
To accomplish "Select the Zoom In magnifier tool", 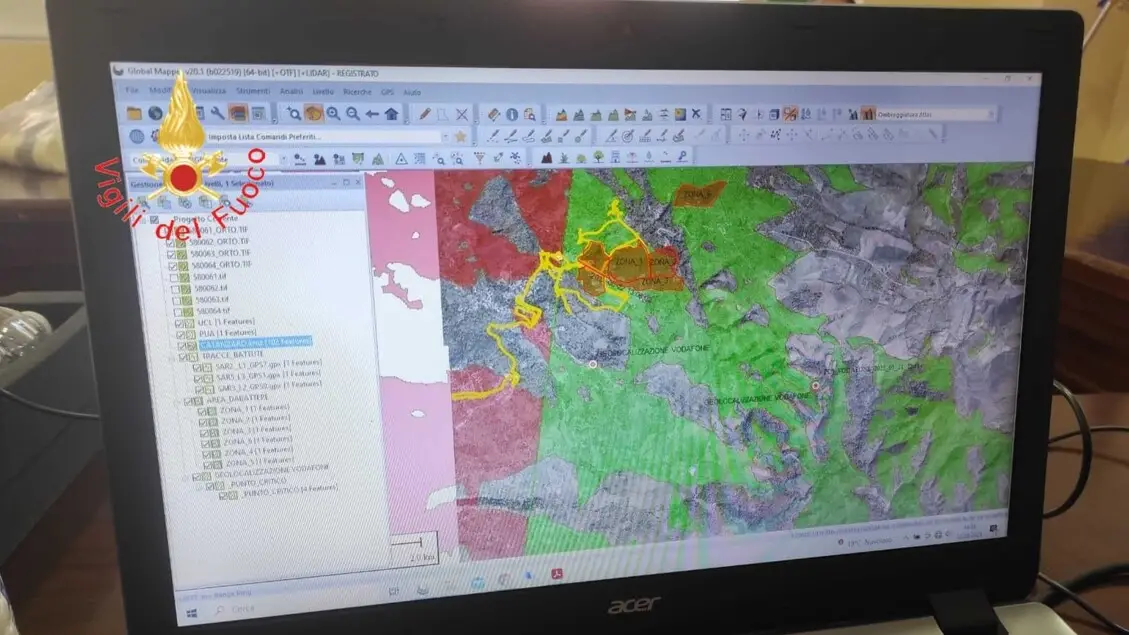I will point(333,113).
